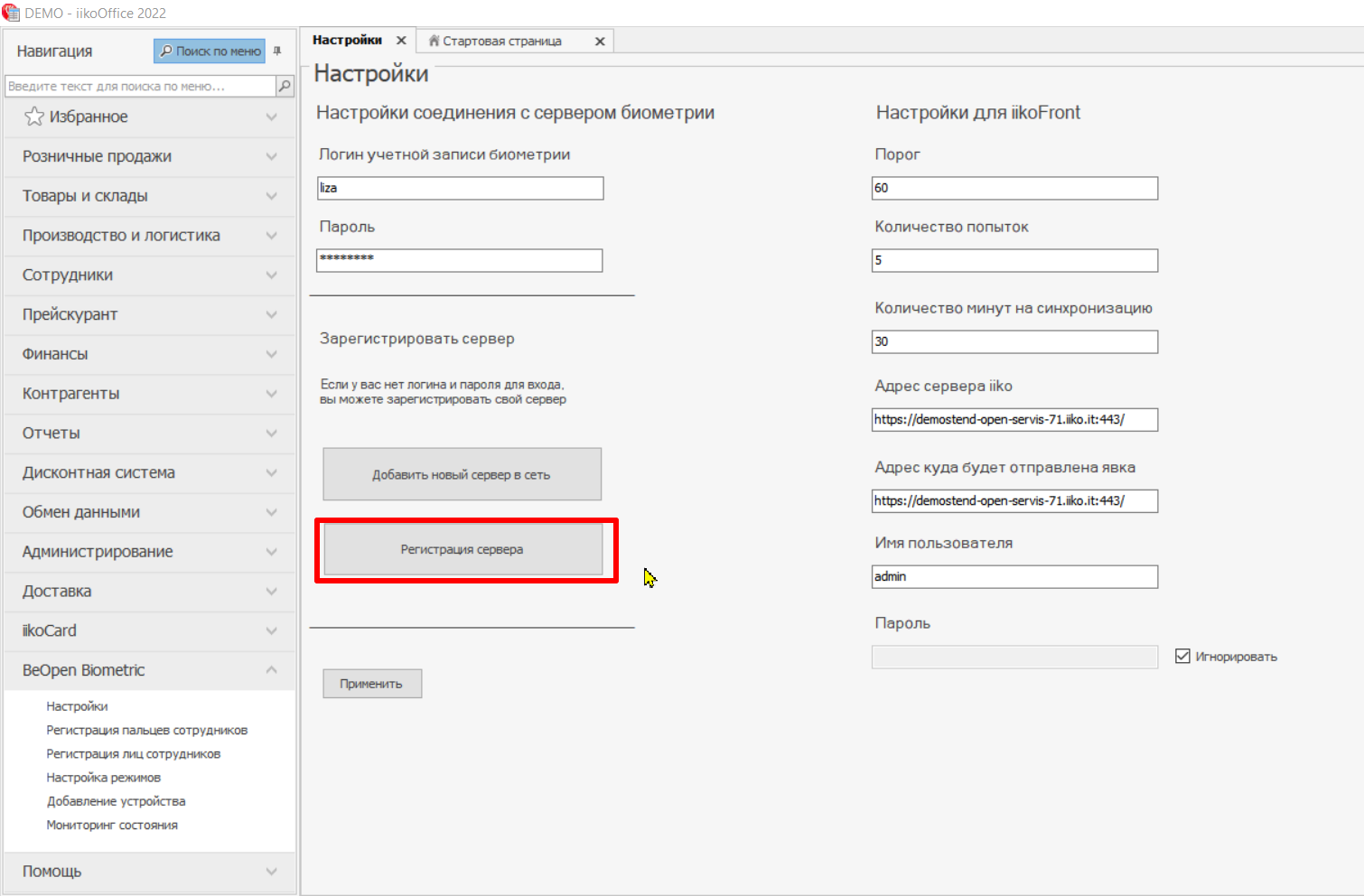1364x896 pixels.
Task: Open Регистрация пальцев сотрудников menu item
Action: 146,730
